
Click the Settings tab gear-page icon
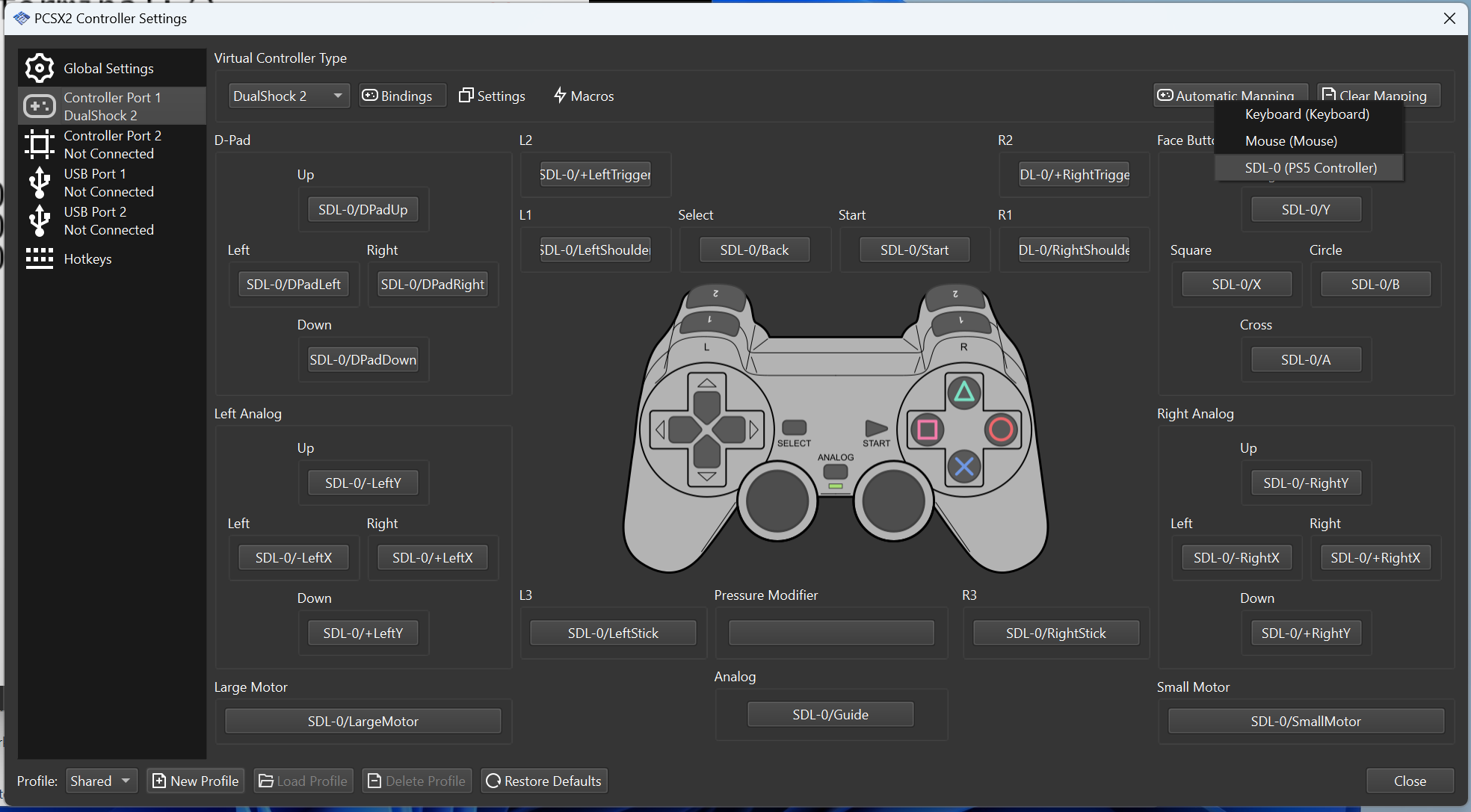(x=467, y=95)
